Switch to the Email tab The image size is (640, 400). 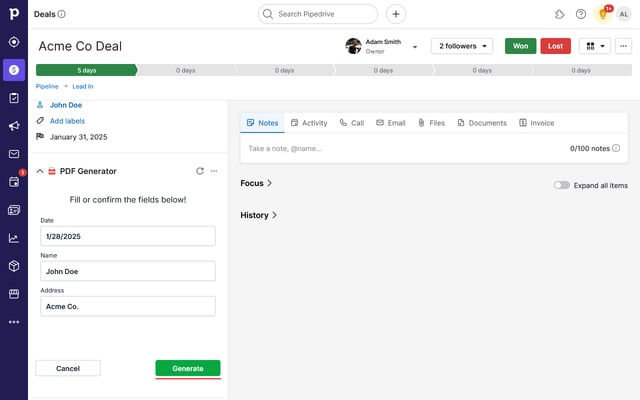391,123
